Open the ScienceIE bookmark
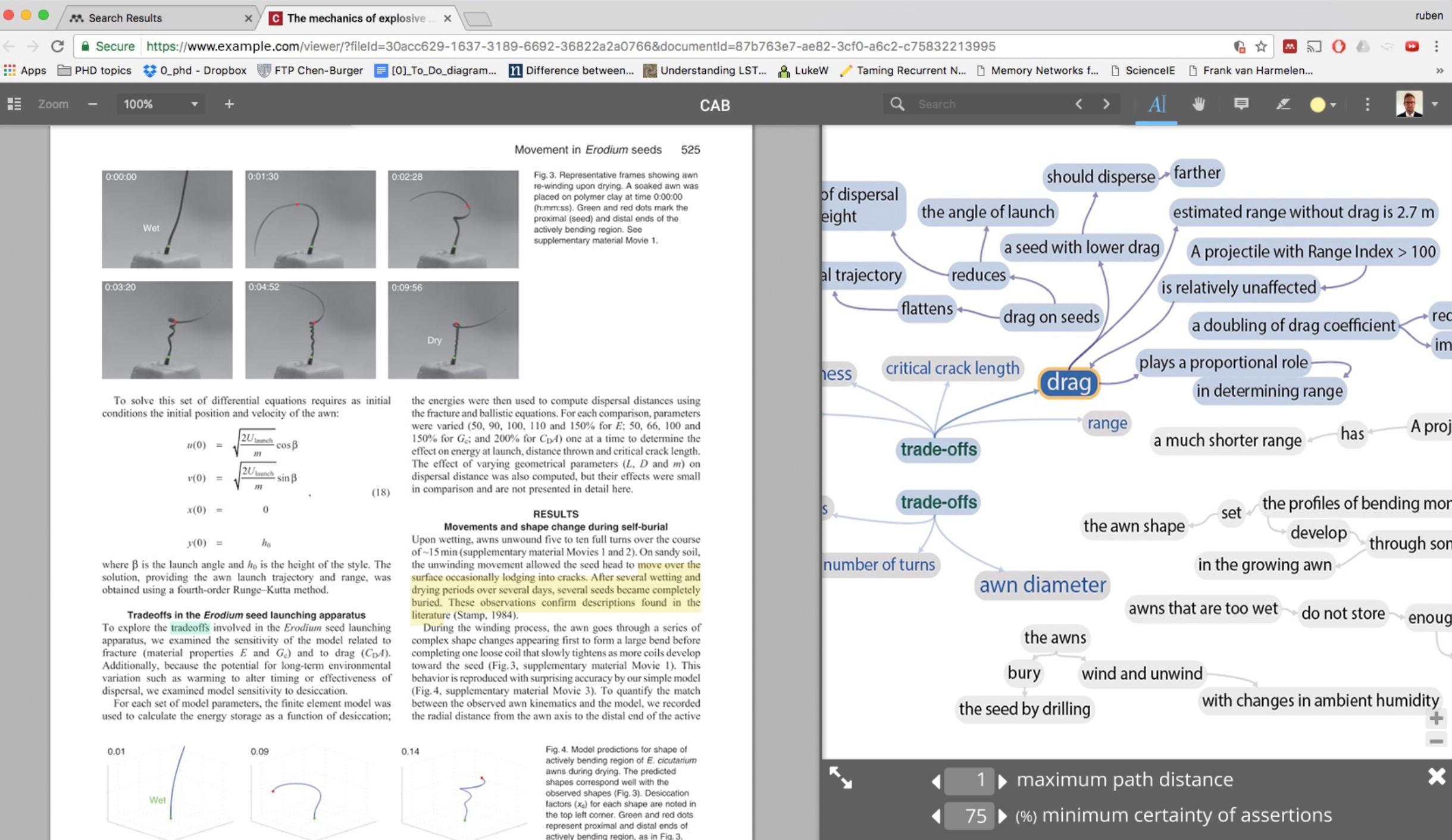Screen dimensions: 1452x840 (1143, 70)
